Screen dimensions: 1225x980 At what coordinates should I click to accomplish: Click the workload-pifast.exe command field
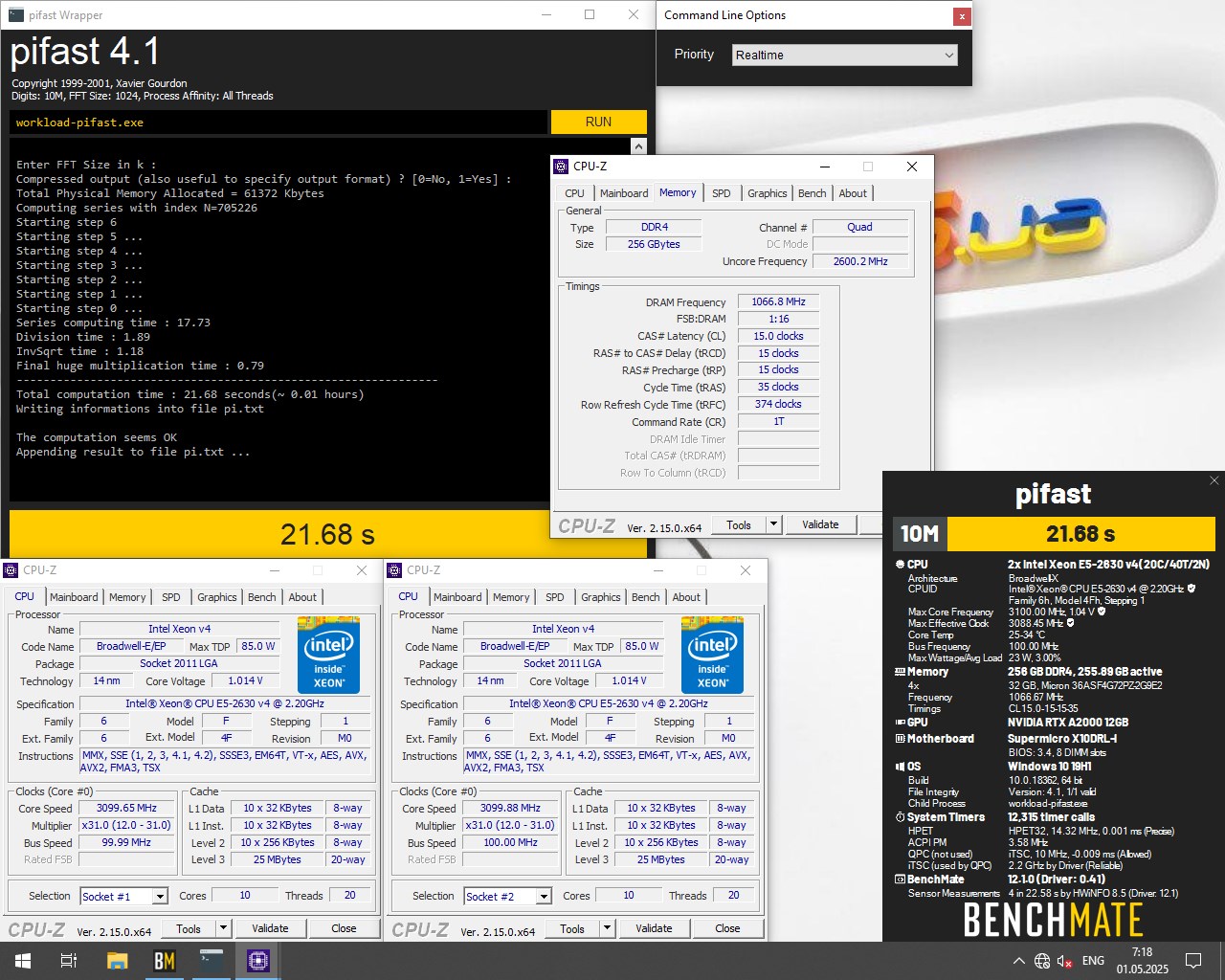click(x=278, y=122)
